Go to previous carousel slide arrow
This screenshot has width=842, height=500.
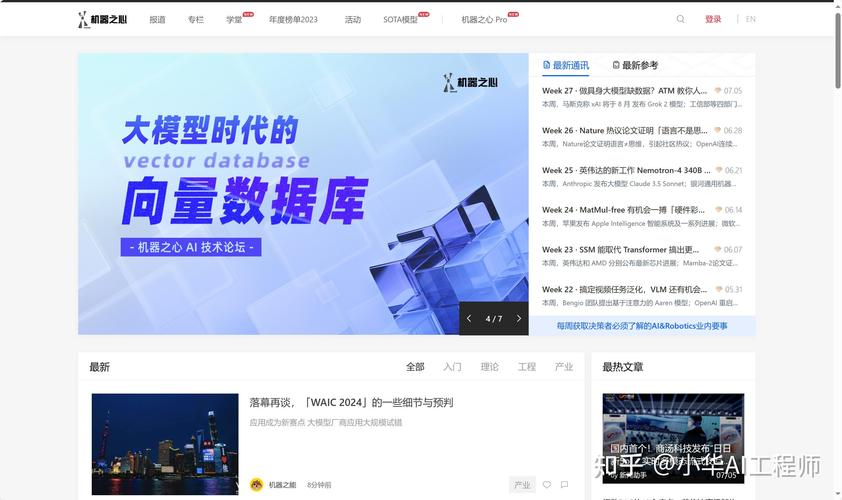[x=469, y=318]
